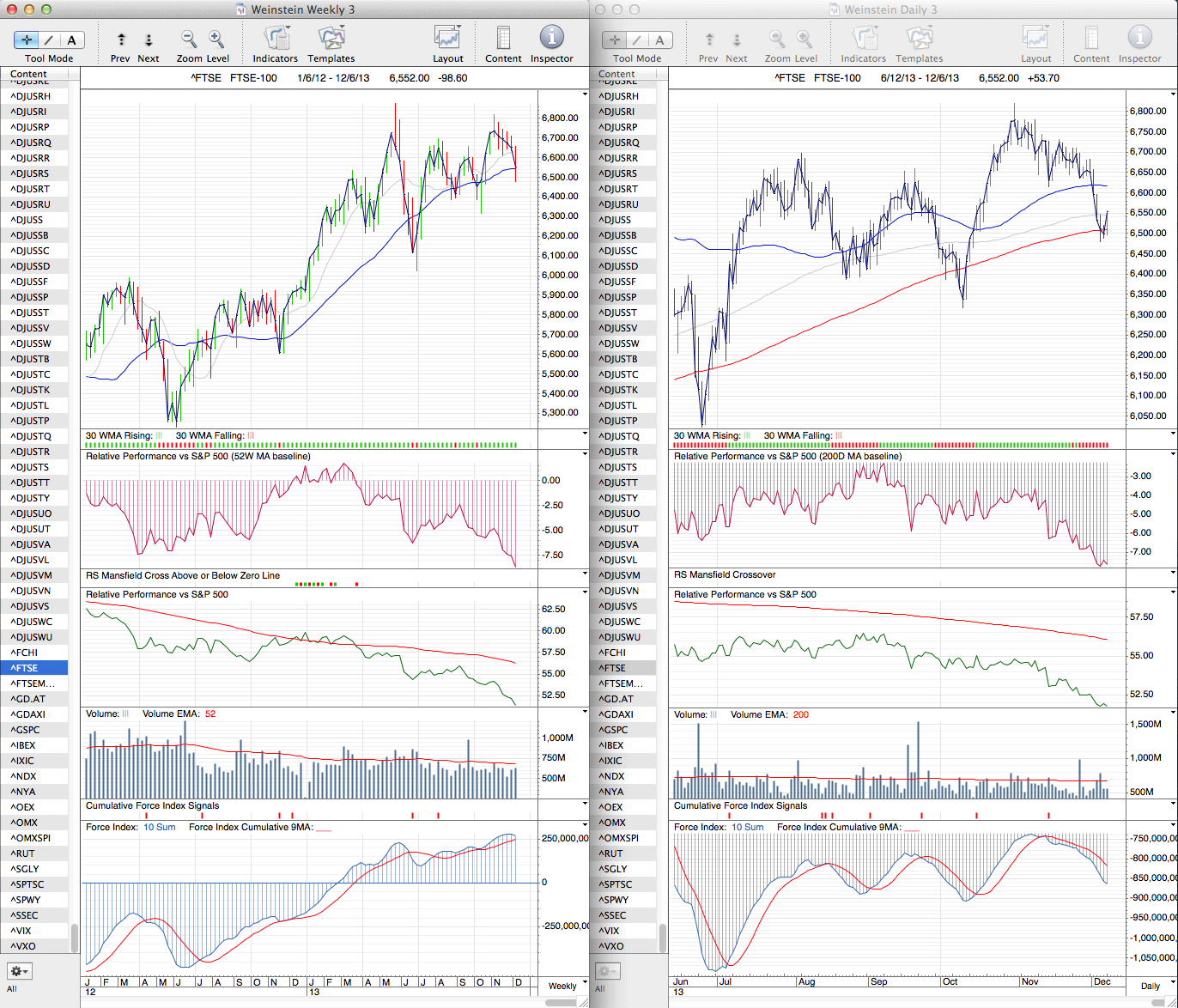The height and width of the screenshot is (1008, 1178).
Task: Select ^GDAXI in the Weekly window symbol list
Action: coord(28,714)
